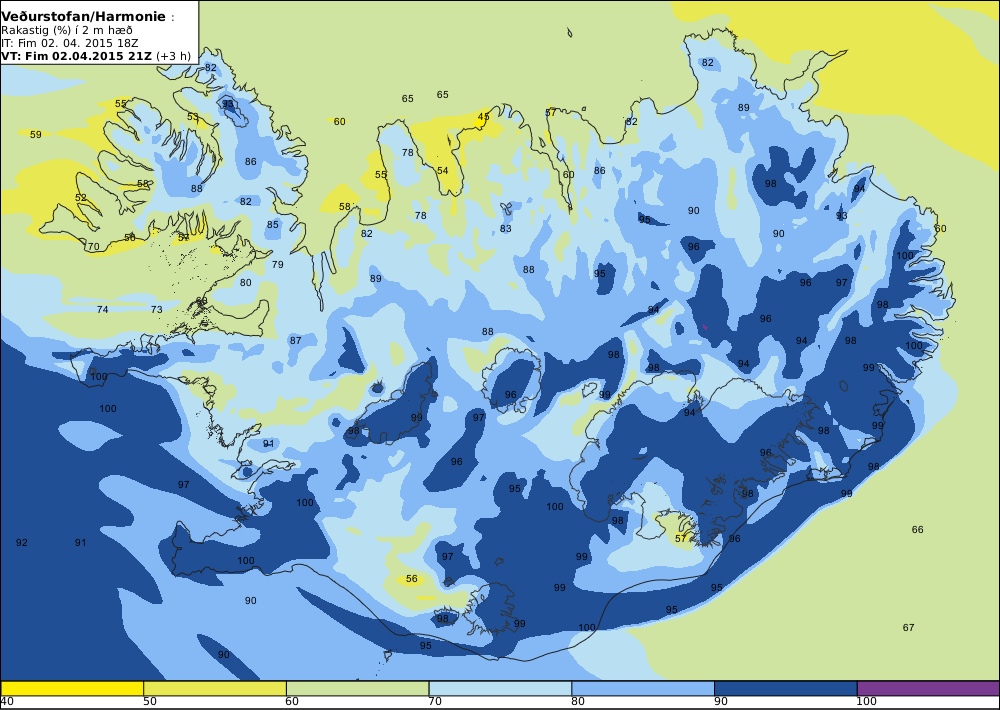Image resolution: width=1000 pixels, height=710 pixels.
Task: Click the medium blue 80–90 legend band
Action: (643, 688)
